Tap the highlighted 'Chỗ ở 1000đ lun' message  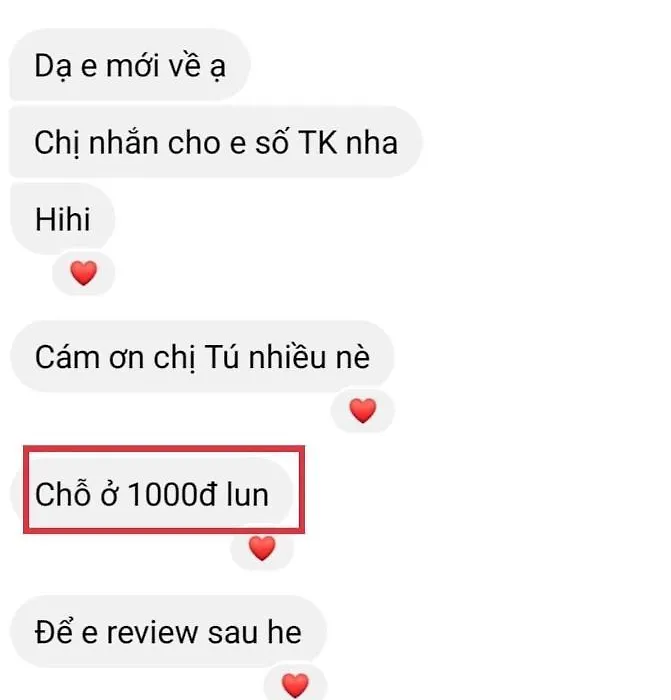point(152,494)
